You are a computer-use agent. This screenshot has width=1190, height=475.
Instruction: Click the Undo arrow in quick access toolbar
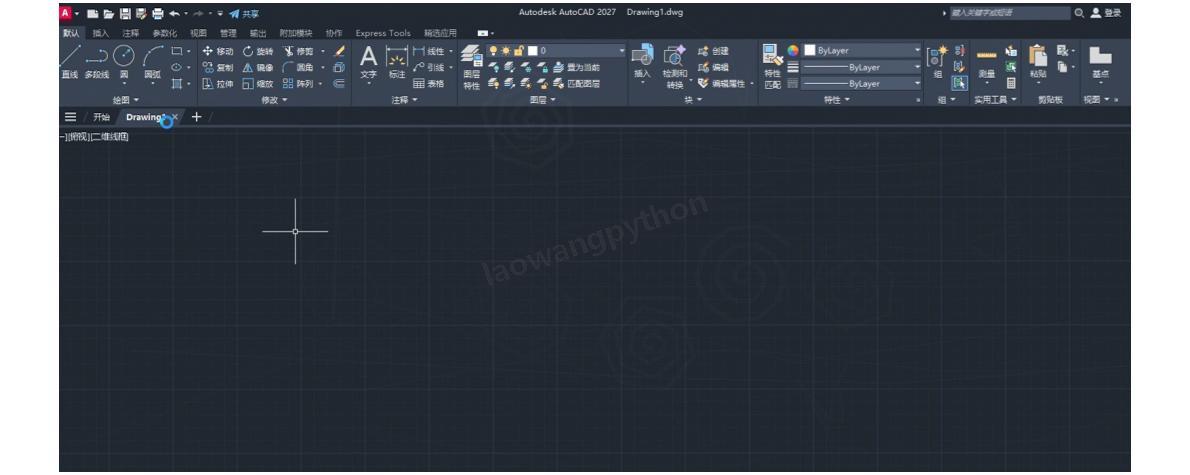(175, 14)
